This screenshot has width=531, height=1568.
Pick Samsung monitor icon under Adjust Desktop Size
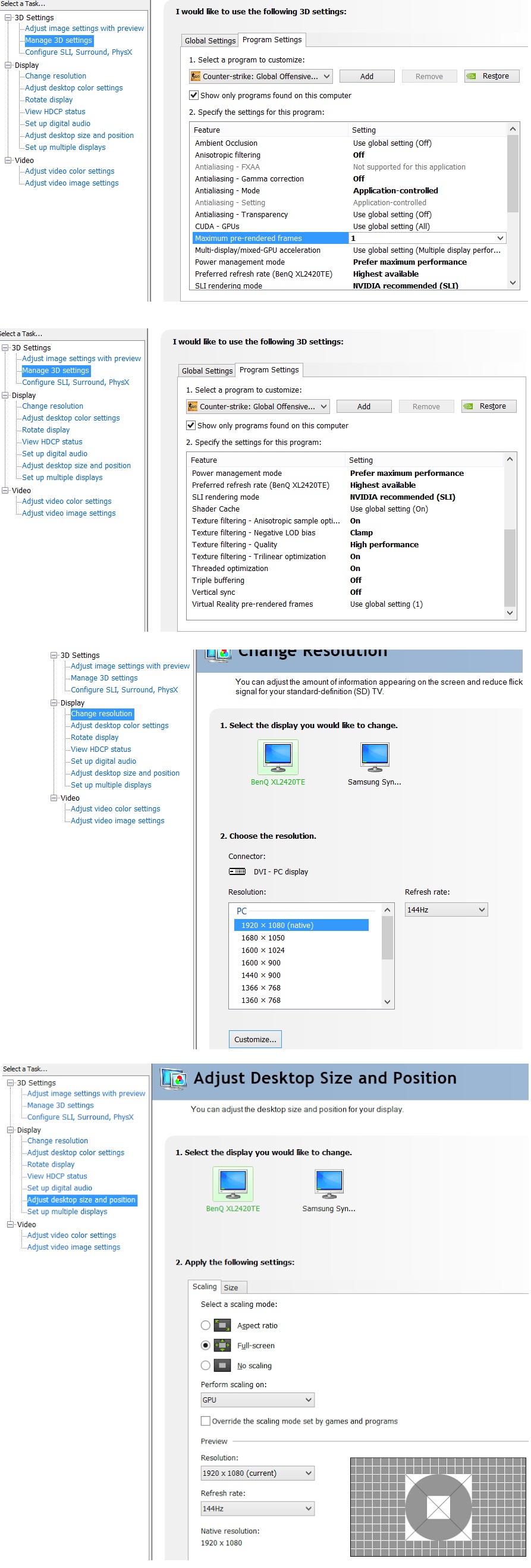pos(329,1182)
